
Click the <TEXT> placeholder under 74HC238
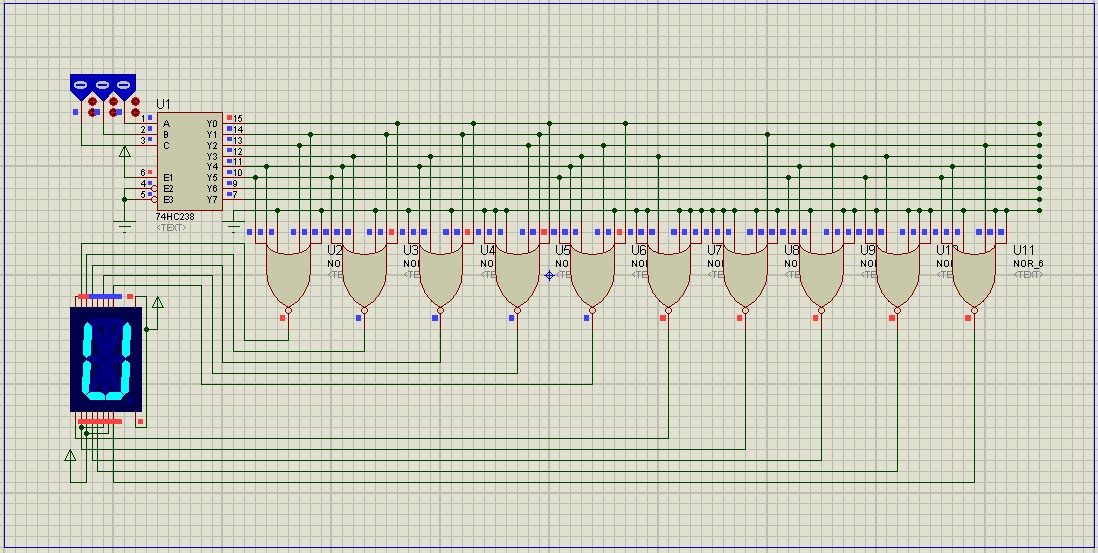pos(172,228)
